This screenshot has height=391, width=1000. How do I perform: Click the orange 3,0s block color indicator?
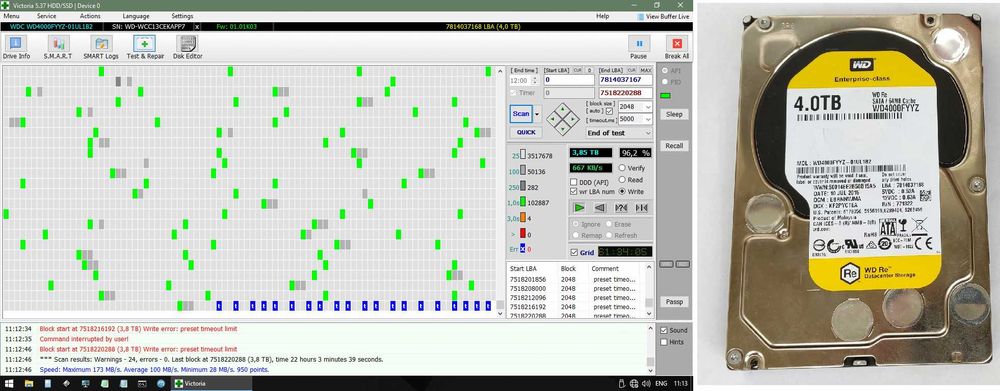522,218
